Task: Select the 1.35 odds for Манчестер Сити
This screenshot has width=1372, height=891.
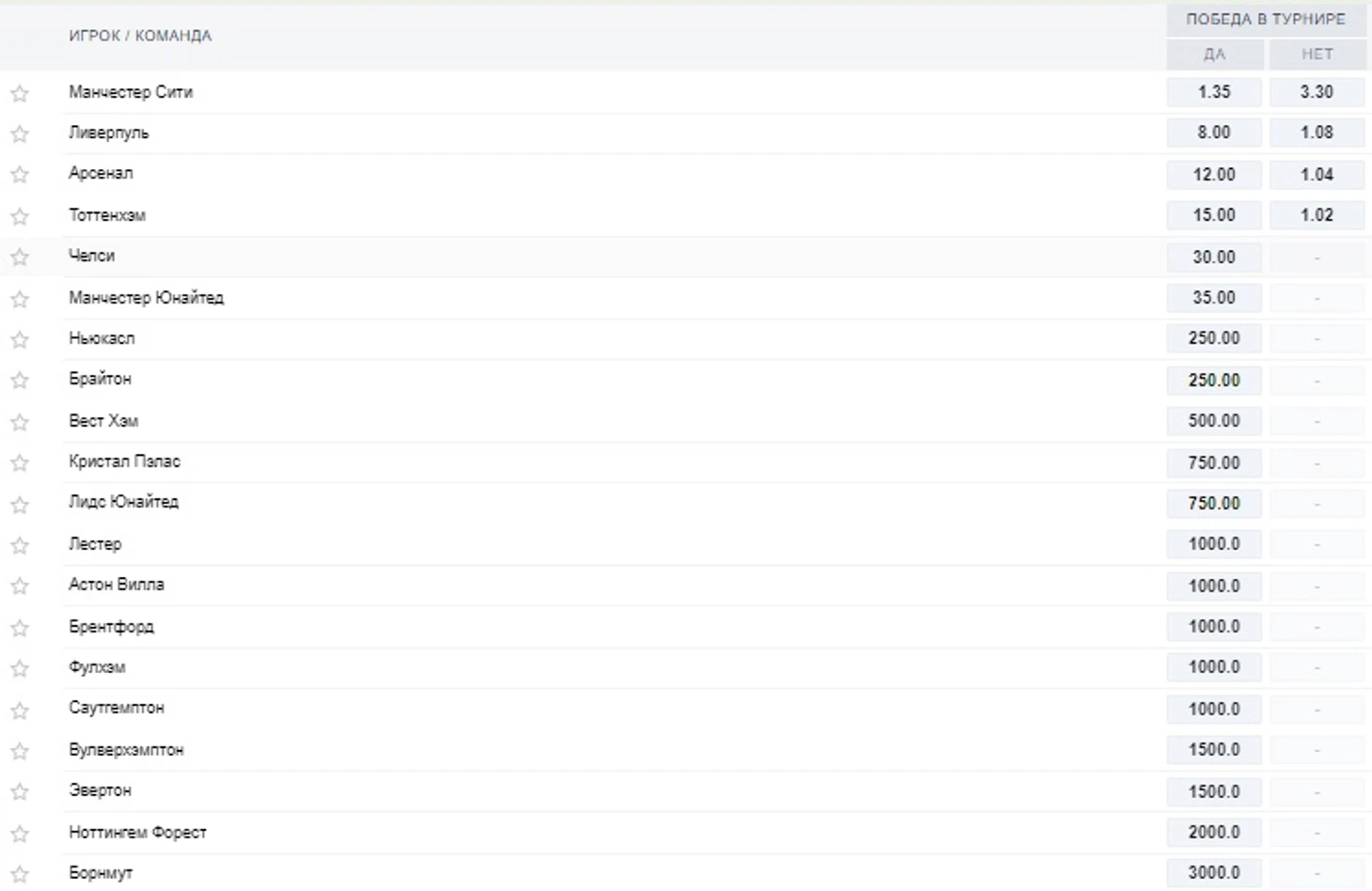Action: click(x=1214, y=92)
